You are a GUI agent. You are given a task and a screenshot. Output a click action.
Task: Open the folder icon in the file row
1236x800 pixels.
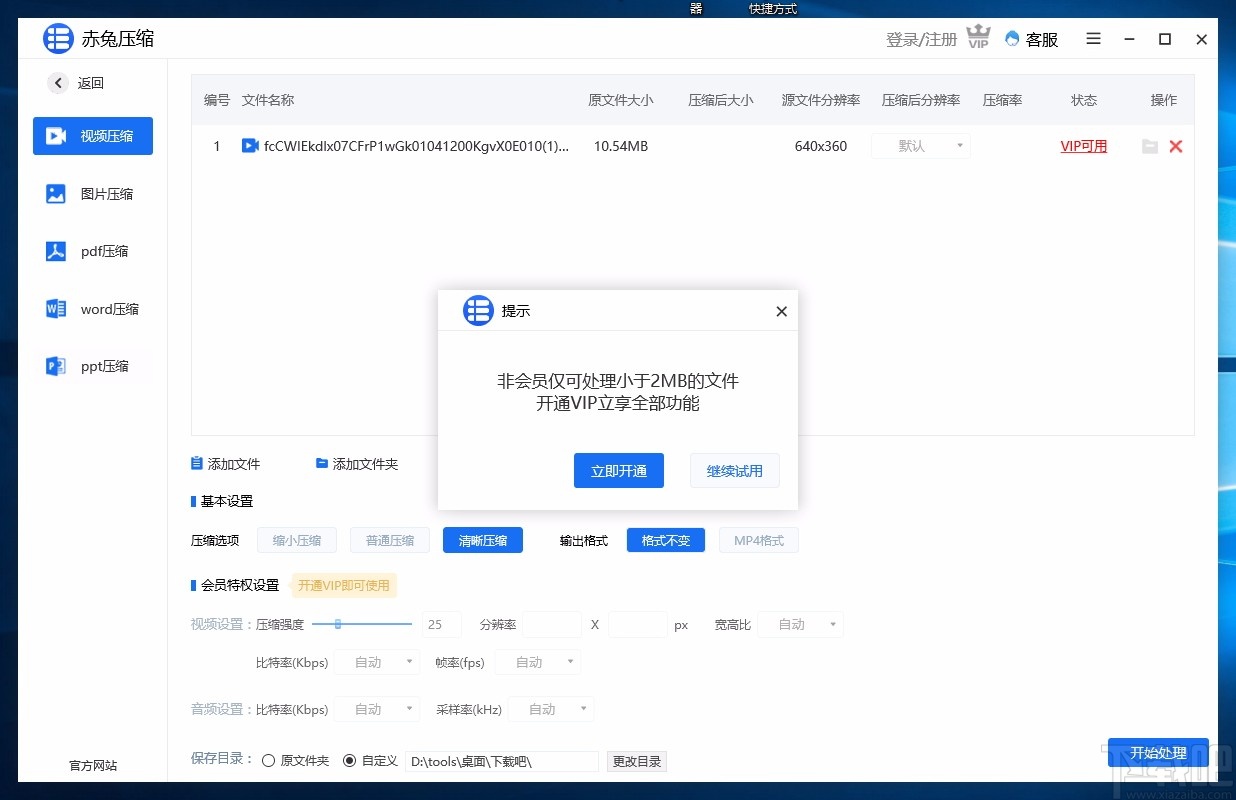(1149, 146)
